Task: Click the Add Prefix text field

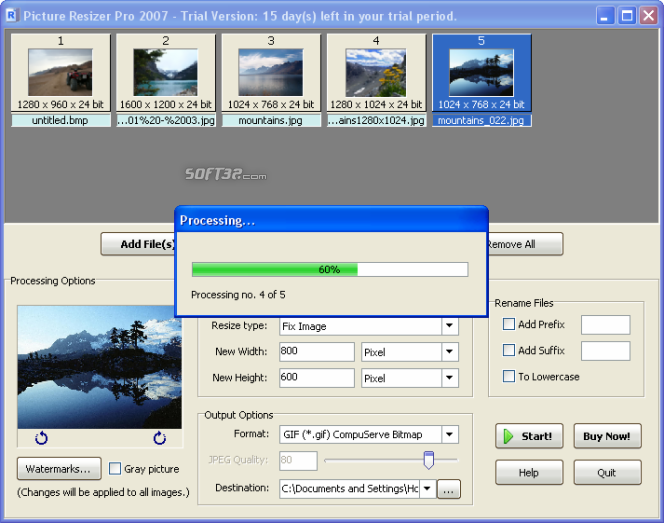Action: pos(606,324)
